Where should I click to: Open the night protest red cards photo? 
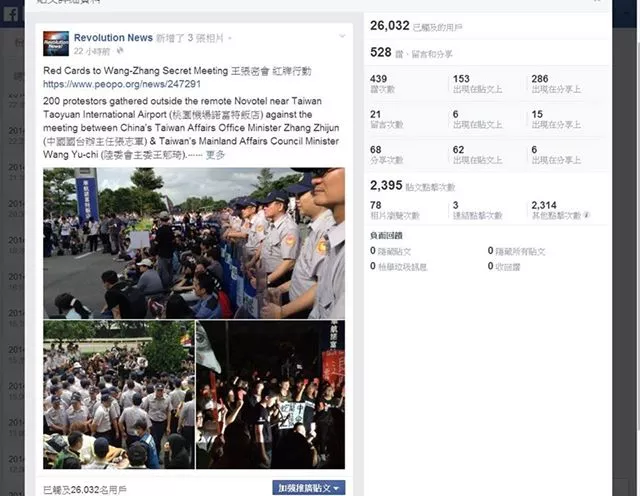pos(270,394)
